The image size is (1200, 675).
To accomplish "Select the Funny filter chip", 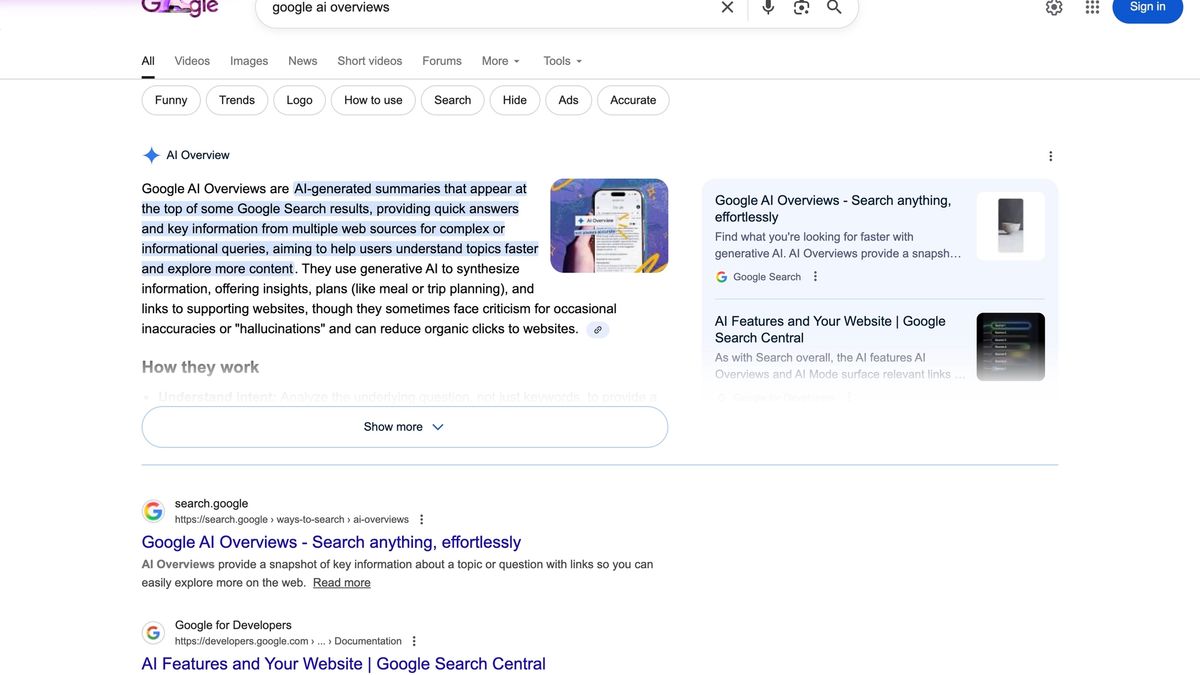I will click(x=171, y=100).
